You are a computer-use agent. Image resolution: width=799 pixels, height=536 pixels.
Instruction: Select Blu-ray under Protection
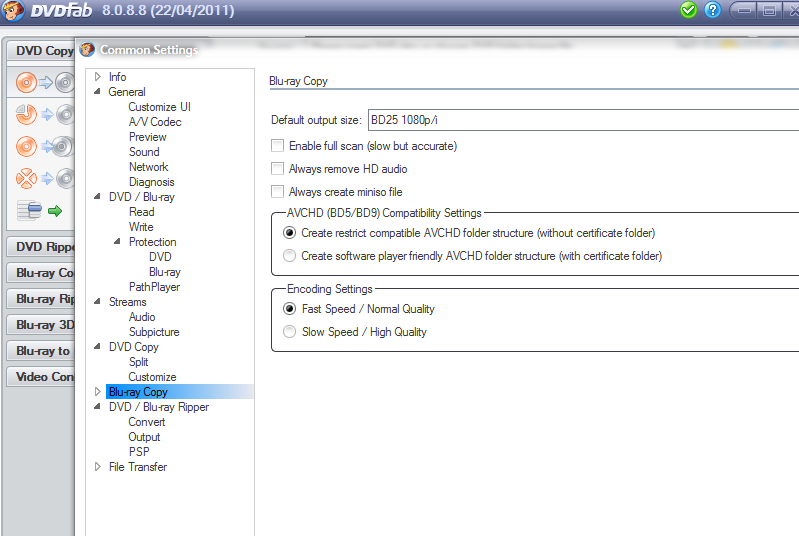coord(165,272)
